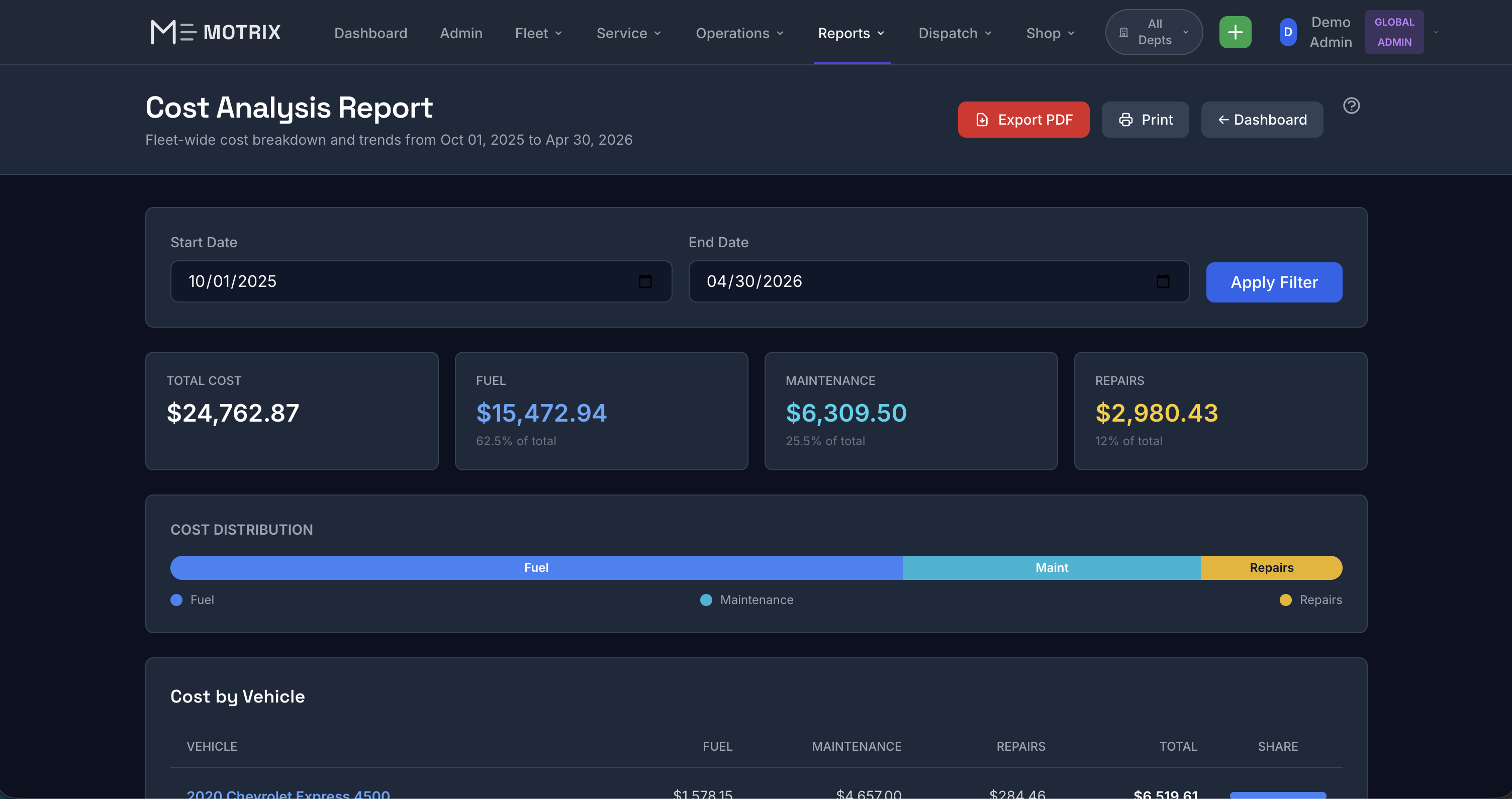This screenshot has width=1512, height=799.
Task: Open the All Depts selector
Action: (x=1154, y=32)
